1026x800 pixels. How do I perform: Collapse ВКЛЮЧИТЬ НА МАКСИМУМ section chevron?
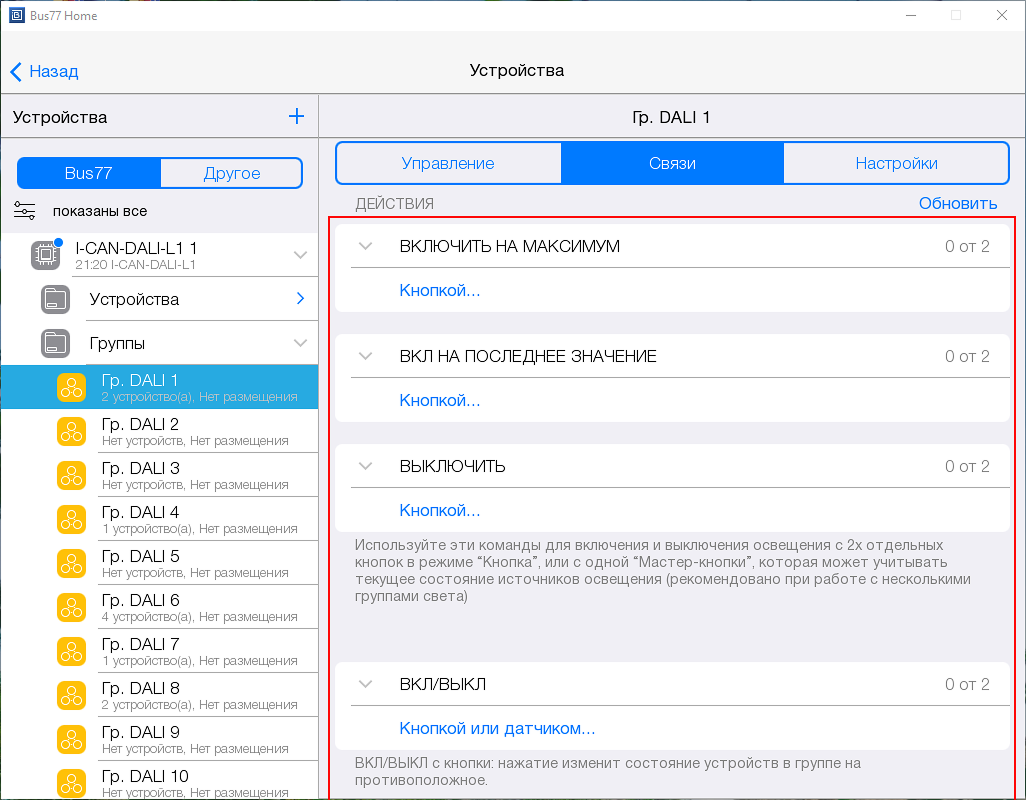tap(366, 246)
